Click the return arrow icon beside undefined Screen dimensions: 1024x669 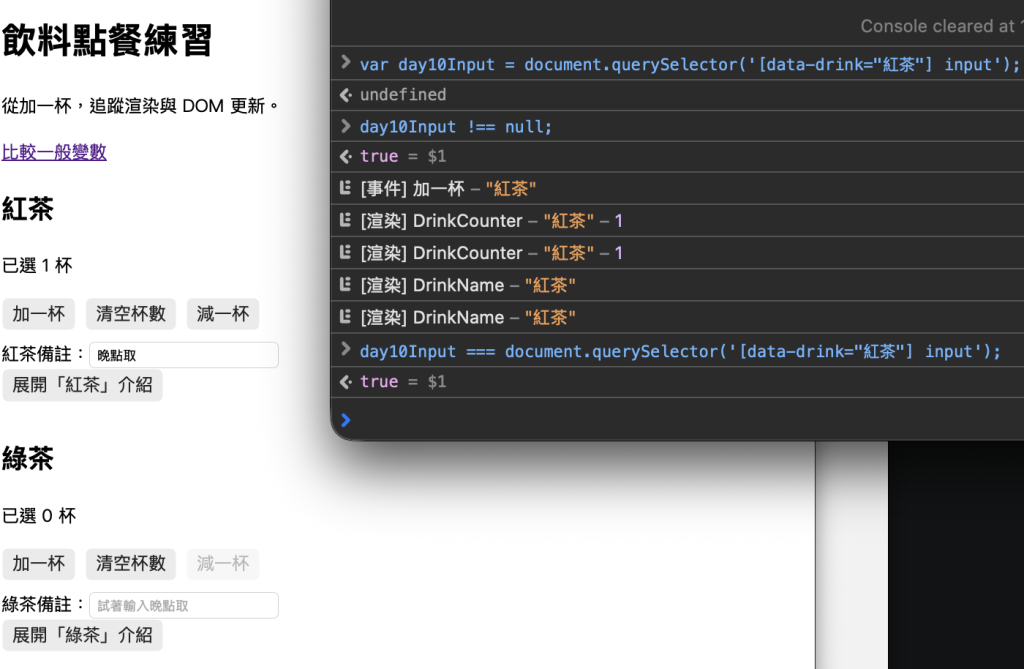point(345,95)
